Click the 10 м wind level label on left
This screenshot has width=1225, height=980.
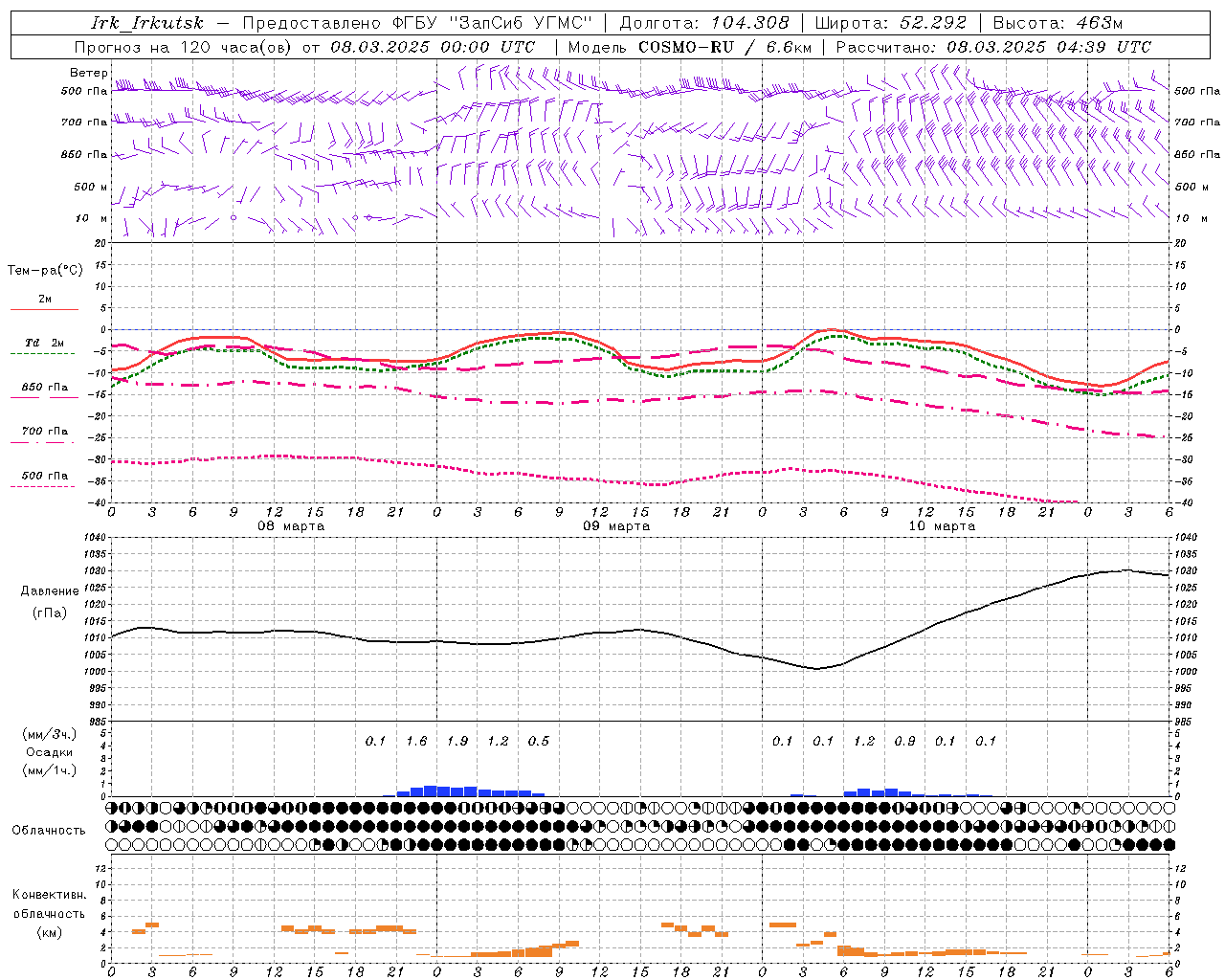click(x=91, y=218)
